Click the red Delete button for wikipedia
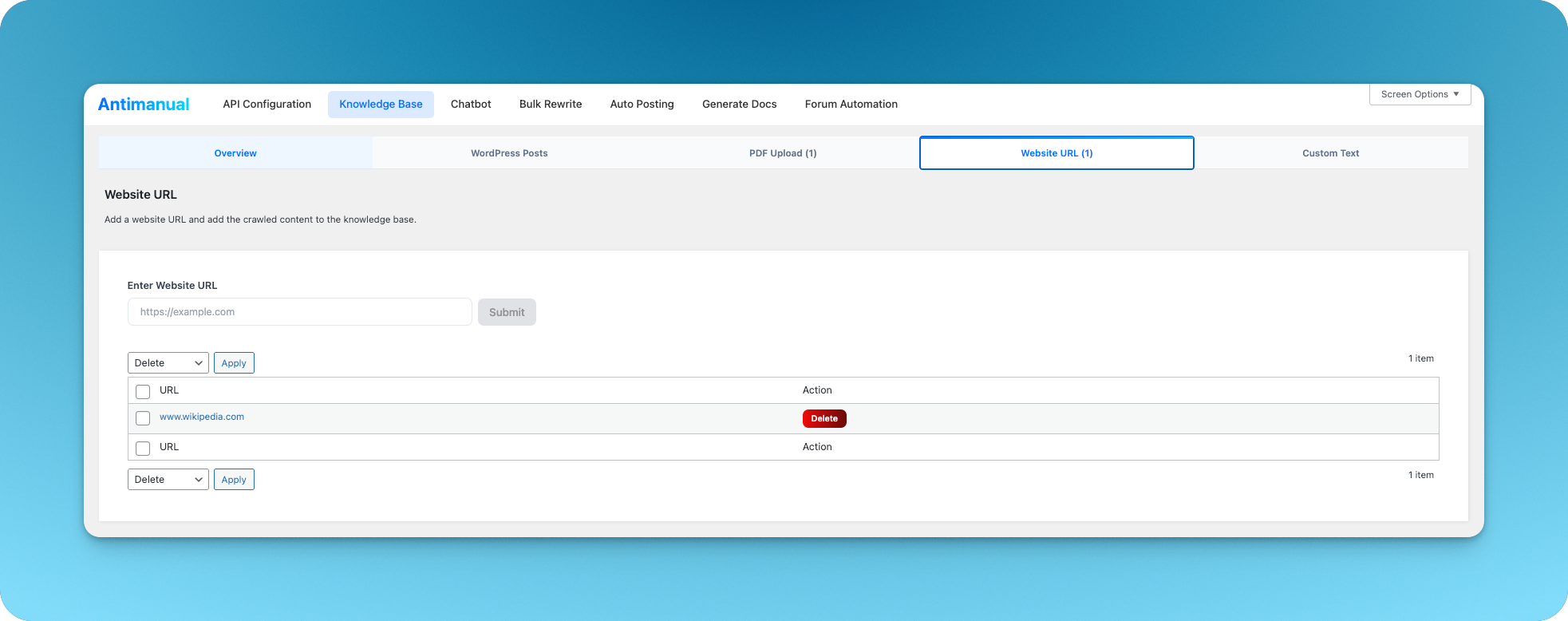1568x621 pixels. [x=824, y=418]
